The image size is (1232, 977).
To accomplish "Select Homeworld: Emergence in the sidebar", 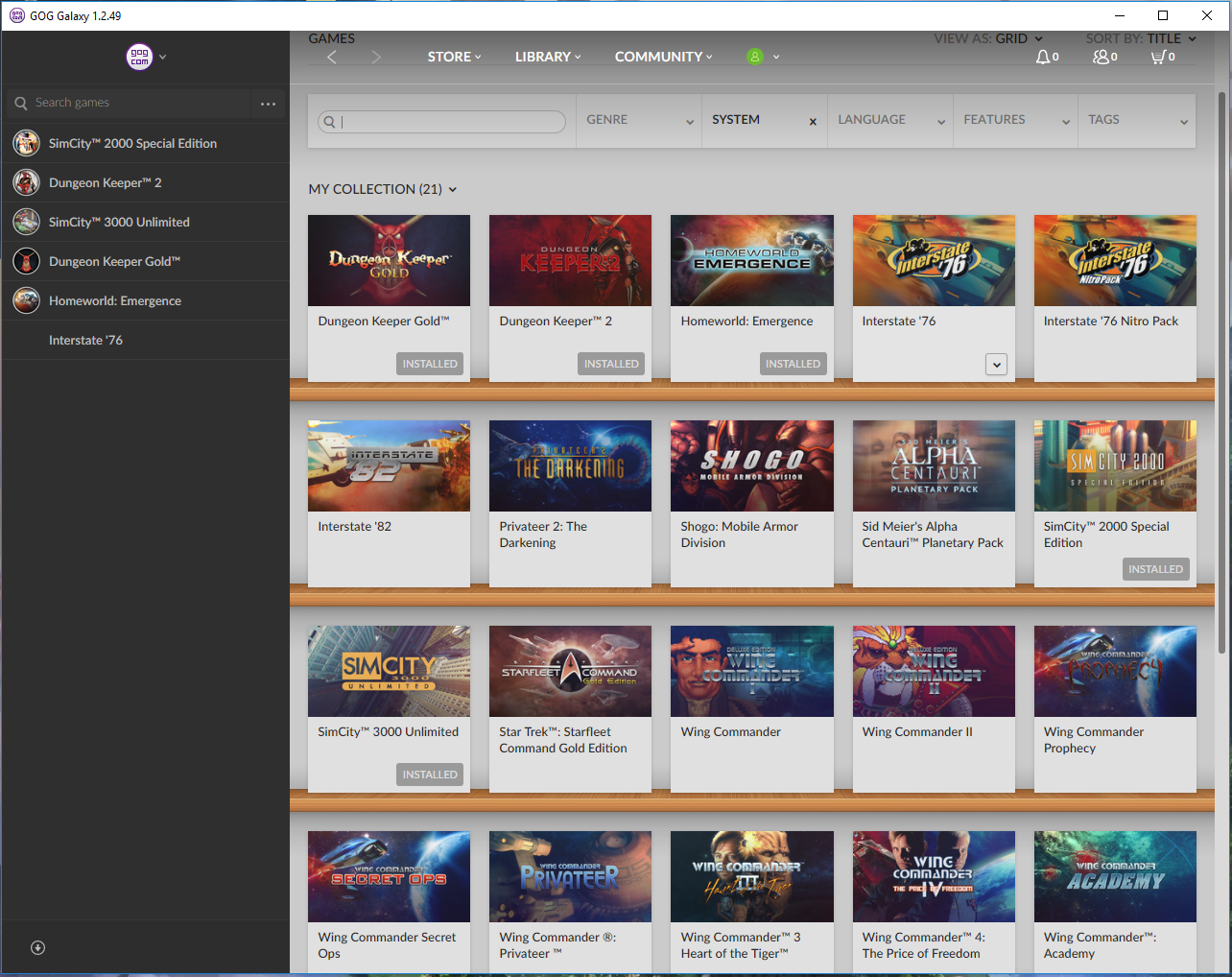I will 115,300.
